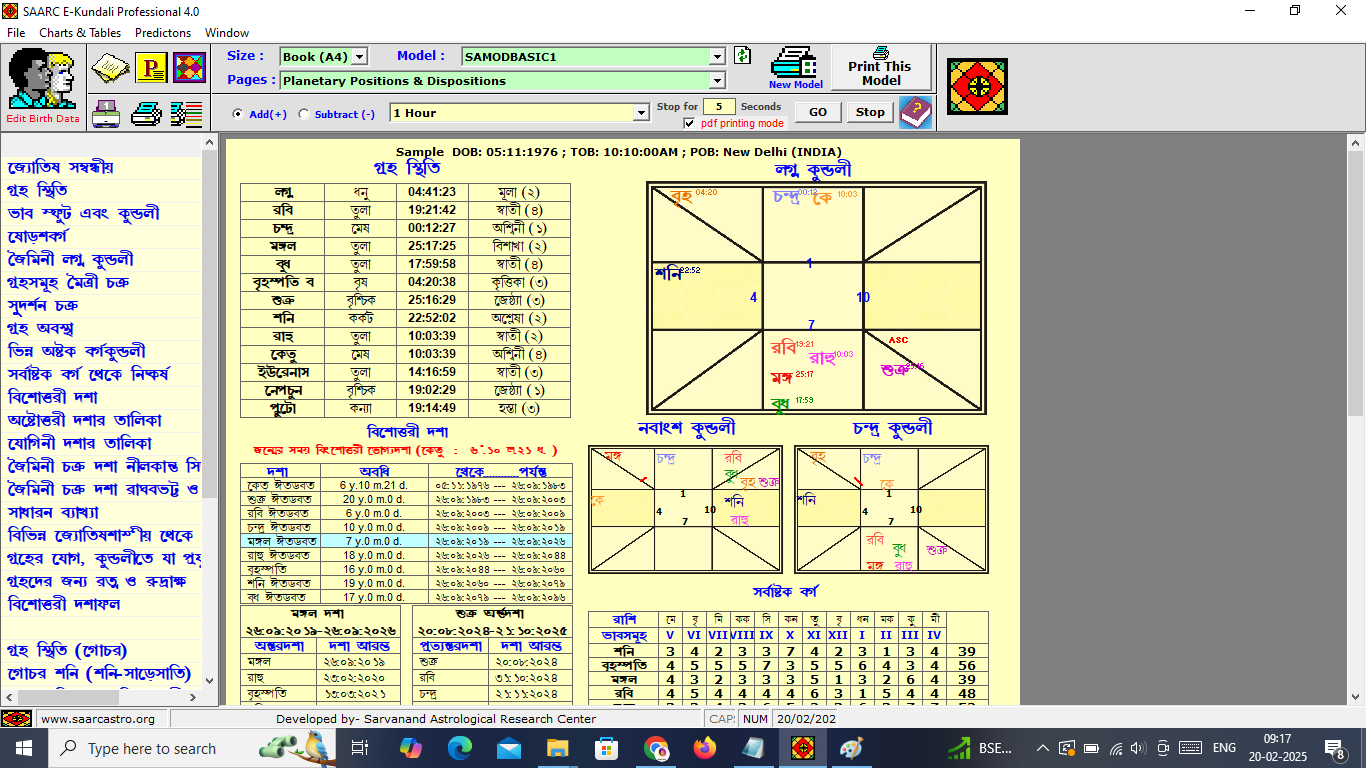Click the colored list lines icon
The width and height of the screenshot is (1366, 768).
pos(186,114)
